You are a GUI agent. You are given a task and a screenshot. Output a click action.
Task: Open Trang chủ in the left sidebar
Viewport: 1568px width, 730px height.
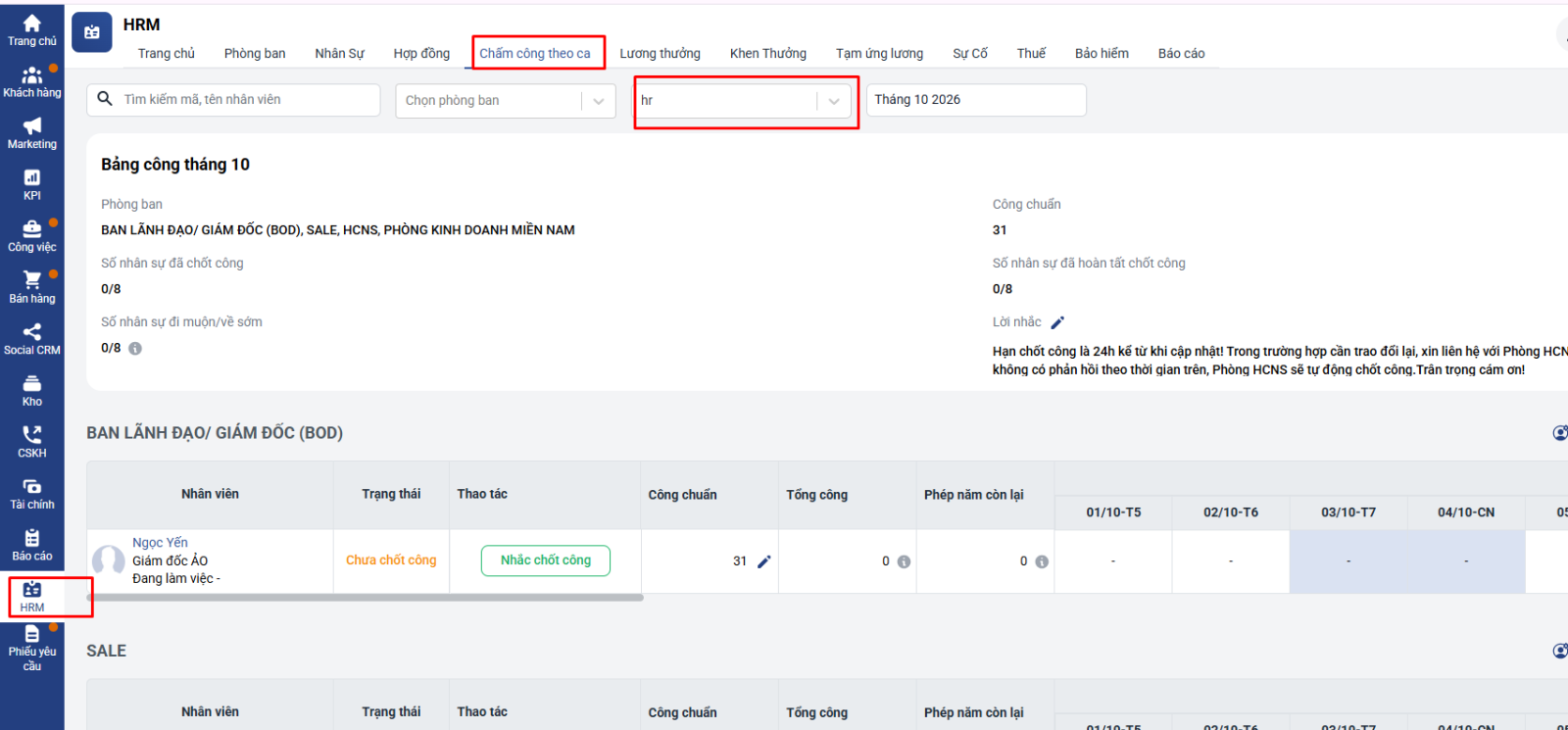tap(32, 29)
